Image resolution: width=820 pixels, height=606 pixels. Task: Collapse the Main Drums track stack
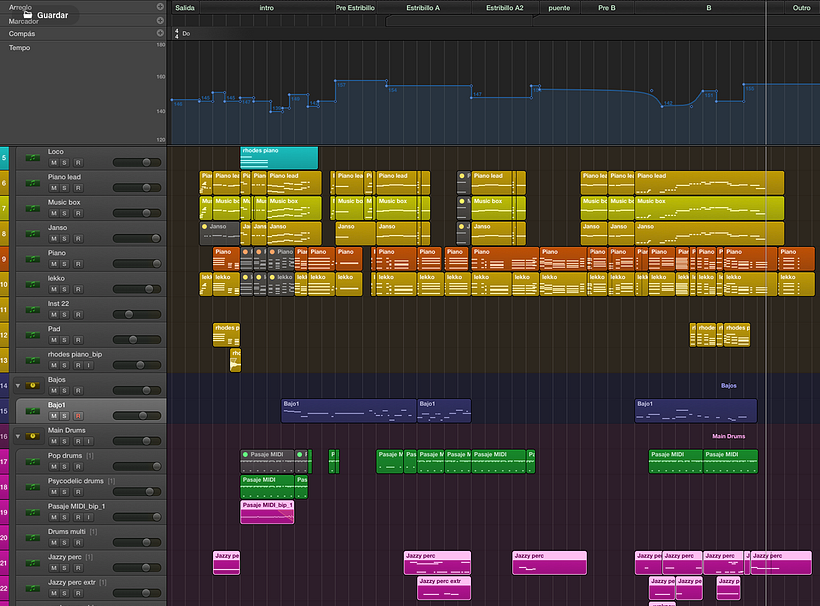[18, 436]
